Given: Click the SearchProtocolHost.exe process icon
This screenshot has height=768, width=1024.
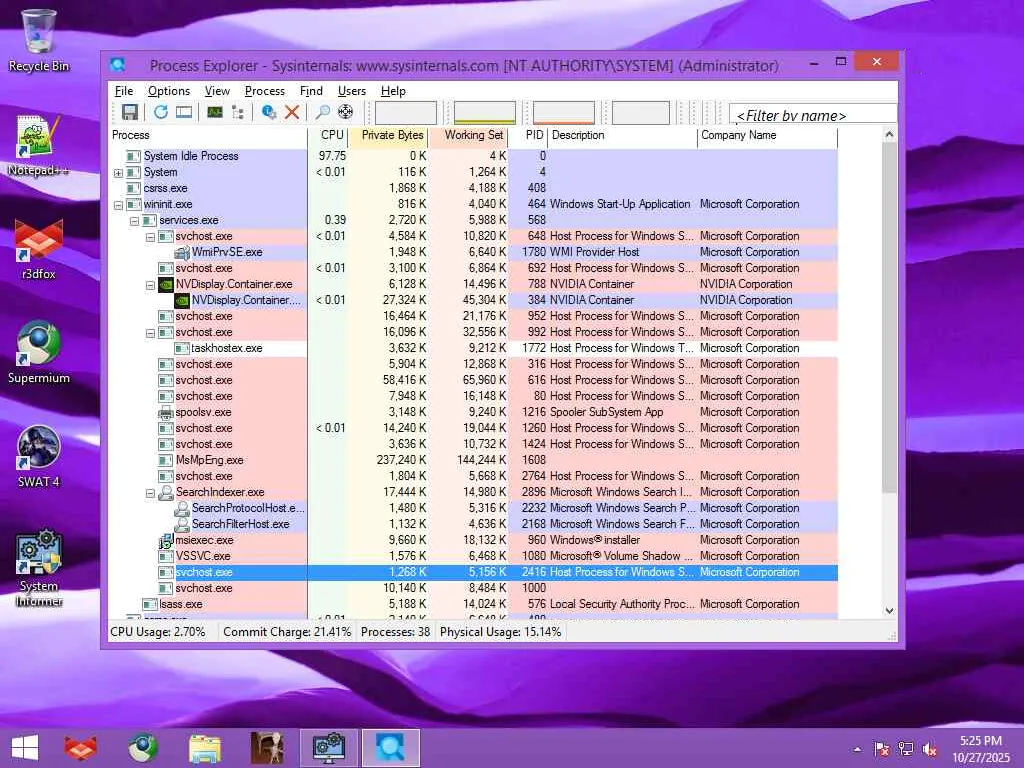Looking at the screenshot, I should tap(182, 509).
